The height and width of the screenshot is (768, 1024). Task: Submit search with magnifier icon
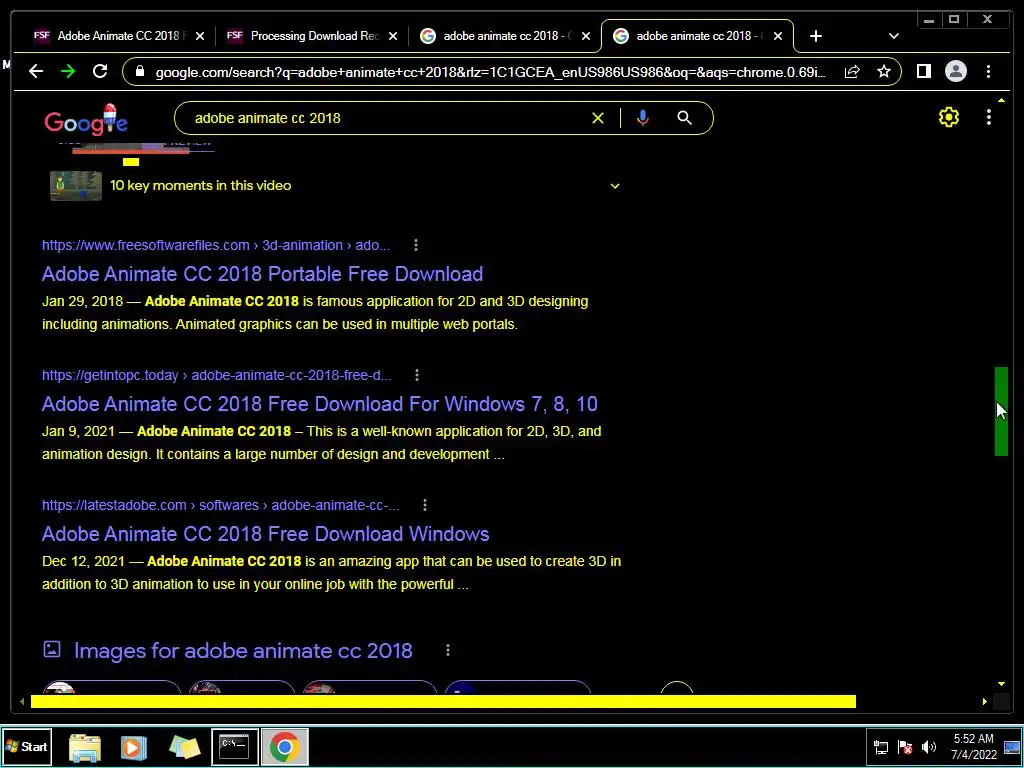pyautogui.click(x=684, y=118)
